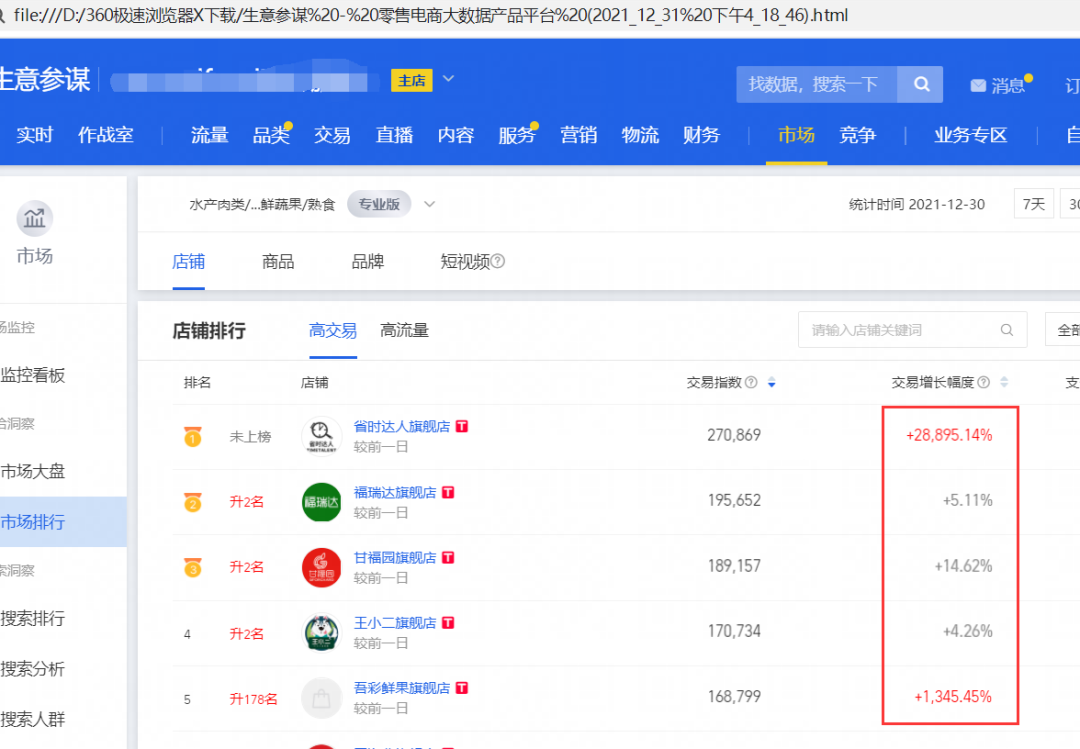Open the 财务 menu
Screen dimensions: 1080x749
(701, 135)
